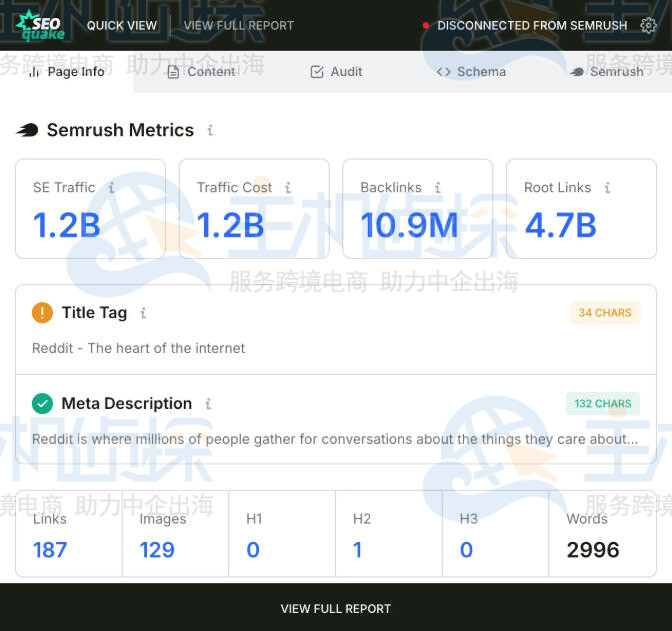The width and height of the screenshot is (672, 631).
Task: Click the Backlinks info icon
Action: (x=438, y=187)
